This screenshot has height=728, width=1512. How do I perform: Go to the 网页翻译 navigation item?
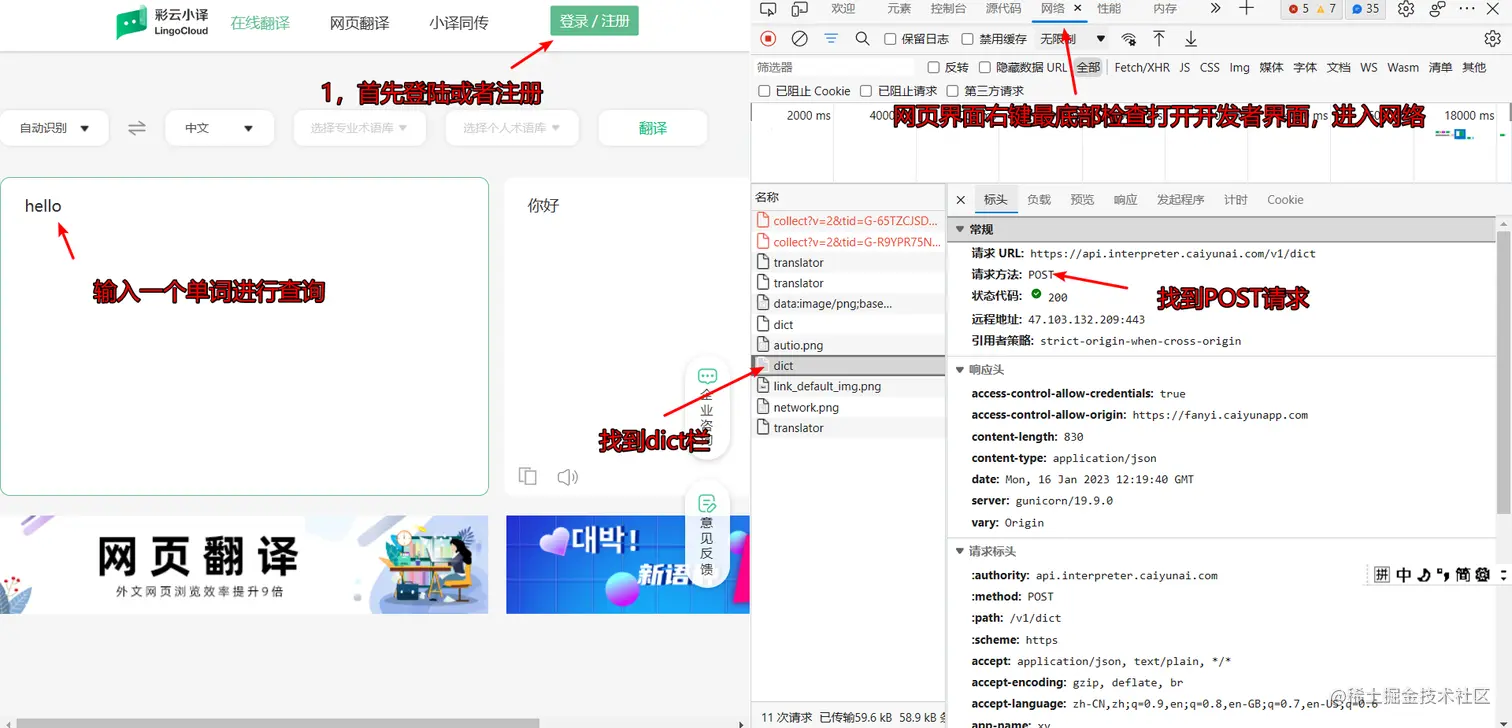(x=360, y=23)
